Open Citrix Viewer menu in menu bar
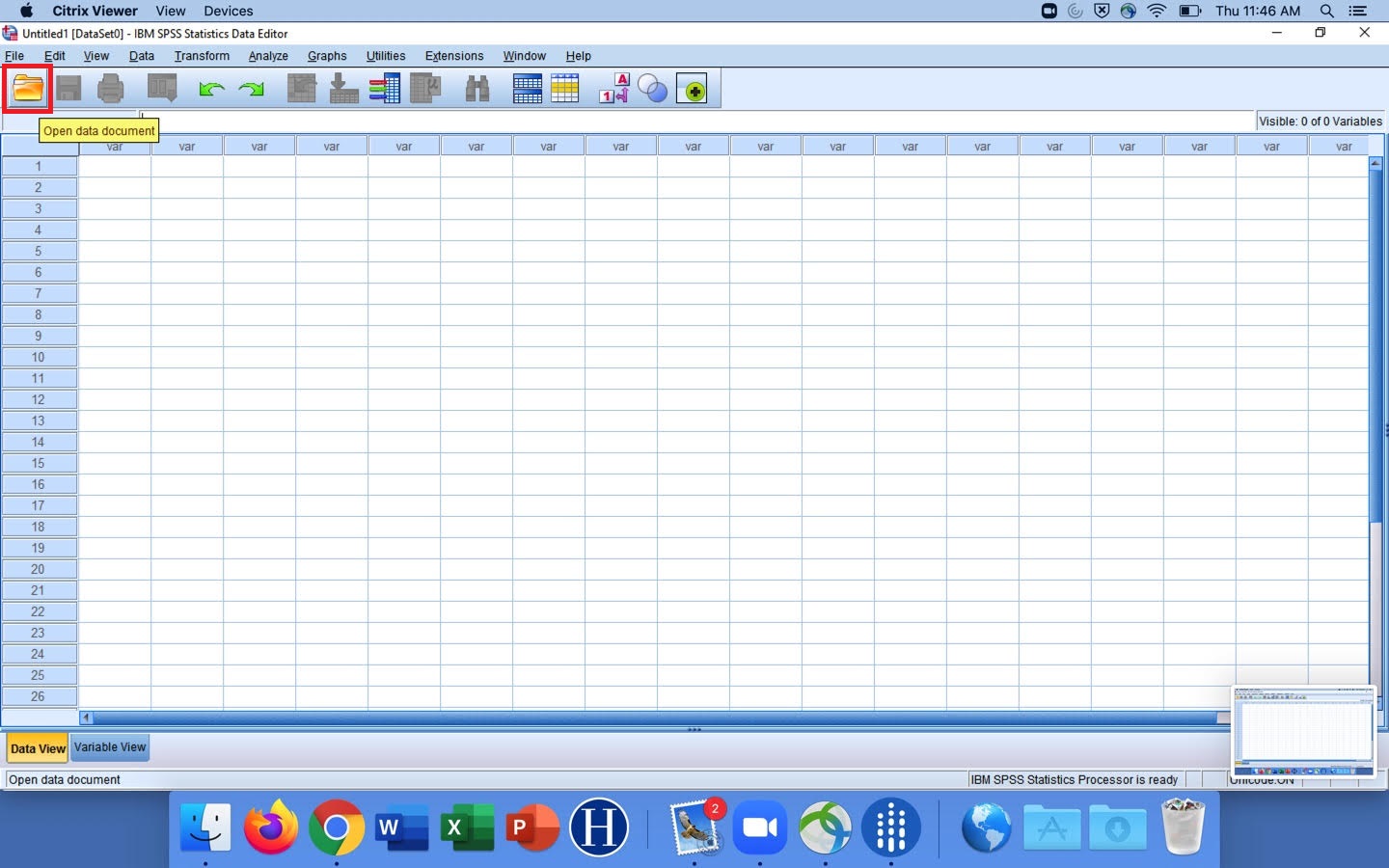The image size is (1389, 868). pyautogui.click(x=95, y=11)
